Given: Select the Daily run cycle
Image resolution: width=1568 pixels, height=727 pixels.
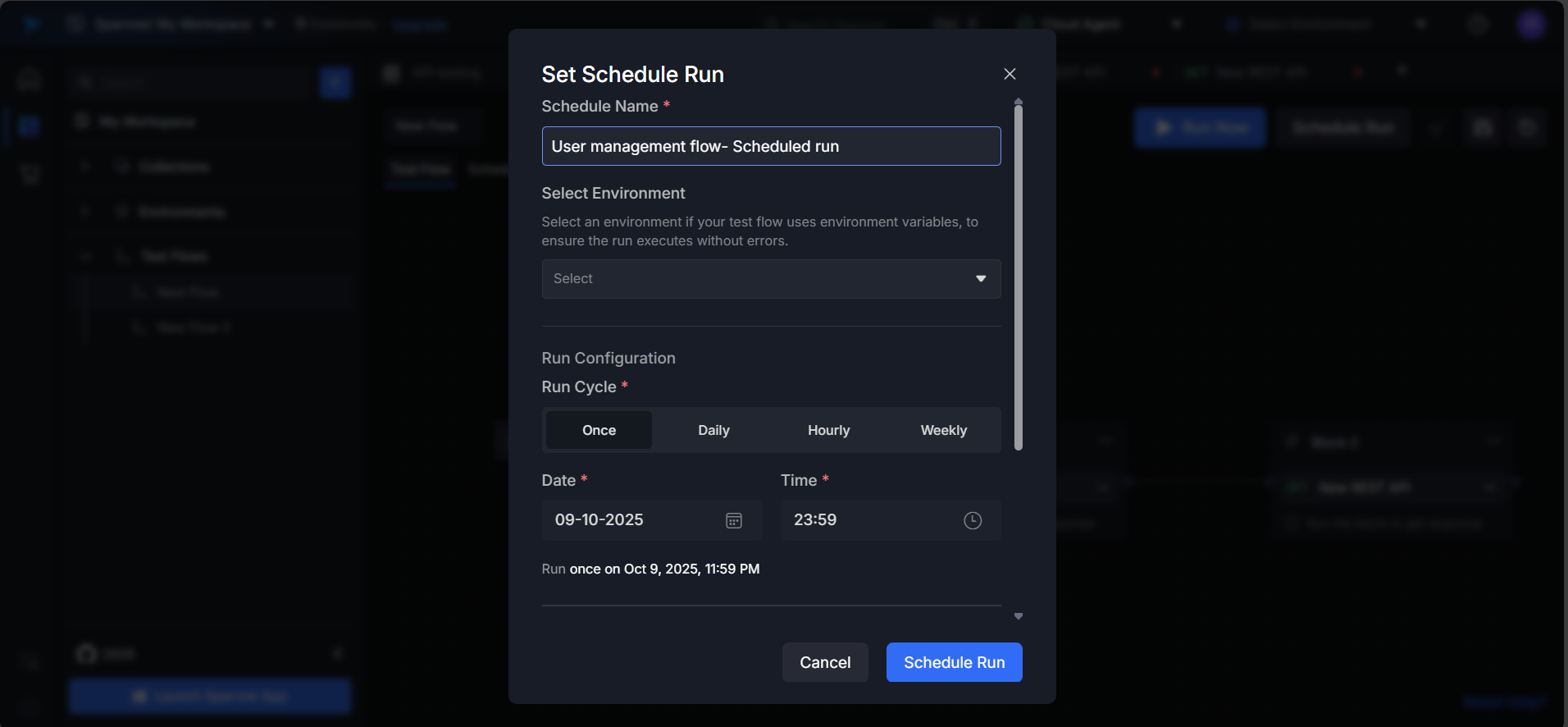Looking at the screenshot, I should tap(713, 430).
